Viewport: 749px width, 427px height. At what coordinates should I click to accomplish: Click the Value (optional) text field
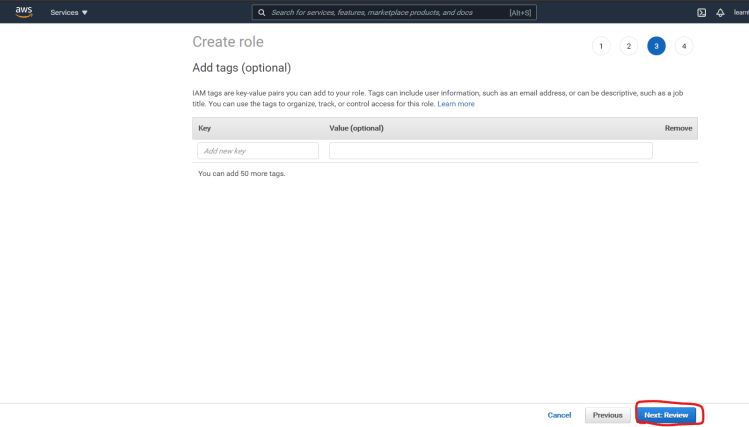point(490,151)
